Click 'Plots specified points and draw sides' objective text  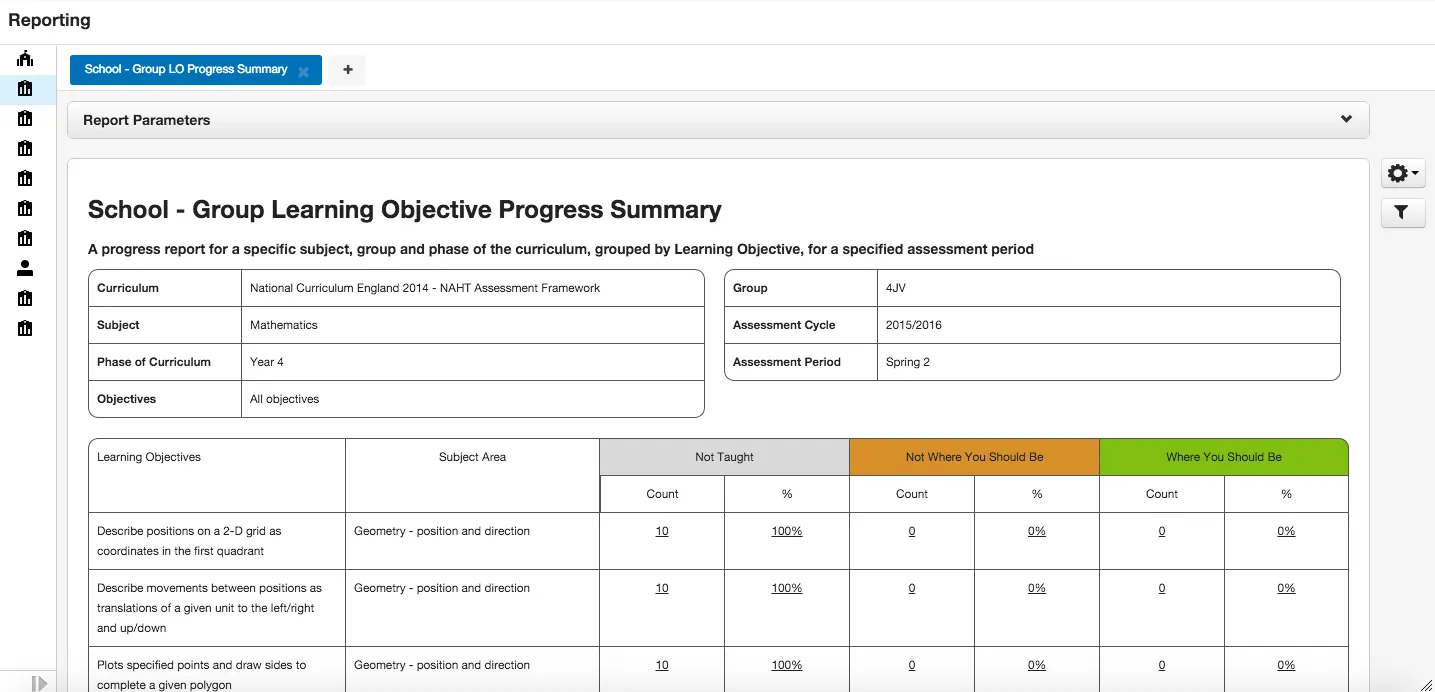(x=202, y=675)
